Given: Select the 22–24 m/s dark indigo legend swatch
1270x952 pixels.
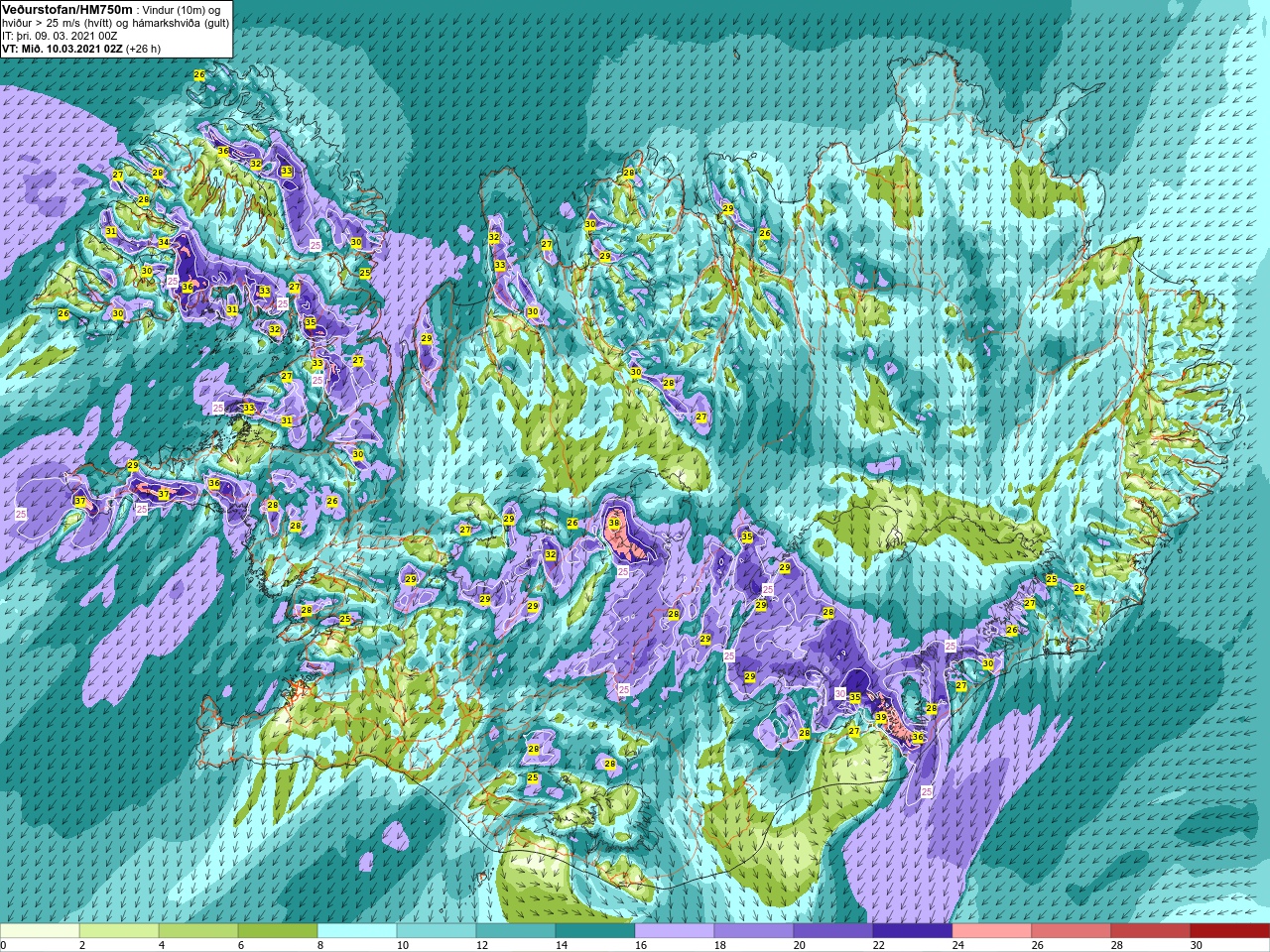Looking at the screenshot, I should [913, 931].
